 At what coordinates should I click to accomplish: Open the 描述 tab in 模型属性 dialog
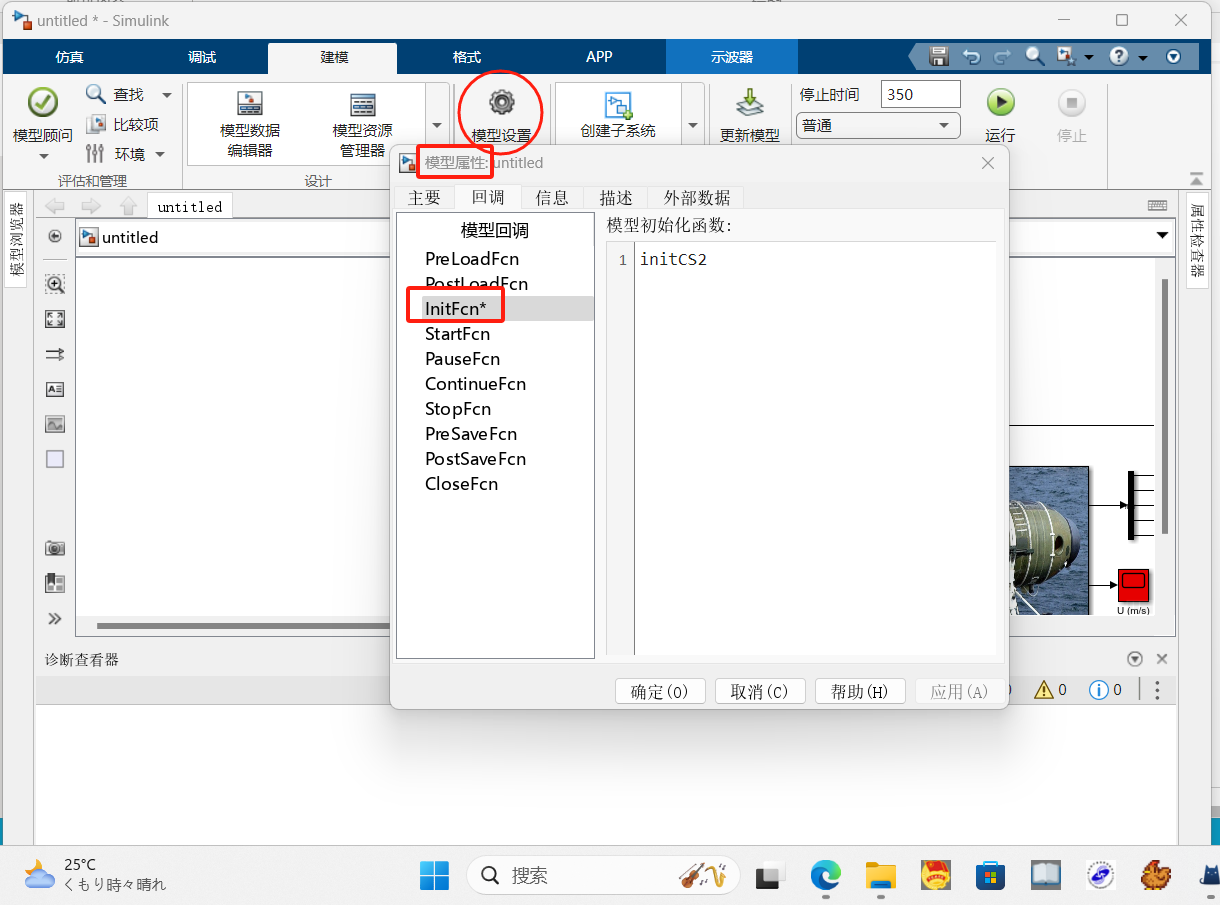(x=616, y=197)
